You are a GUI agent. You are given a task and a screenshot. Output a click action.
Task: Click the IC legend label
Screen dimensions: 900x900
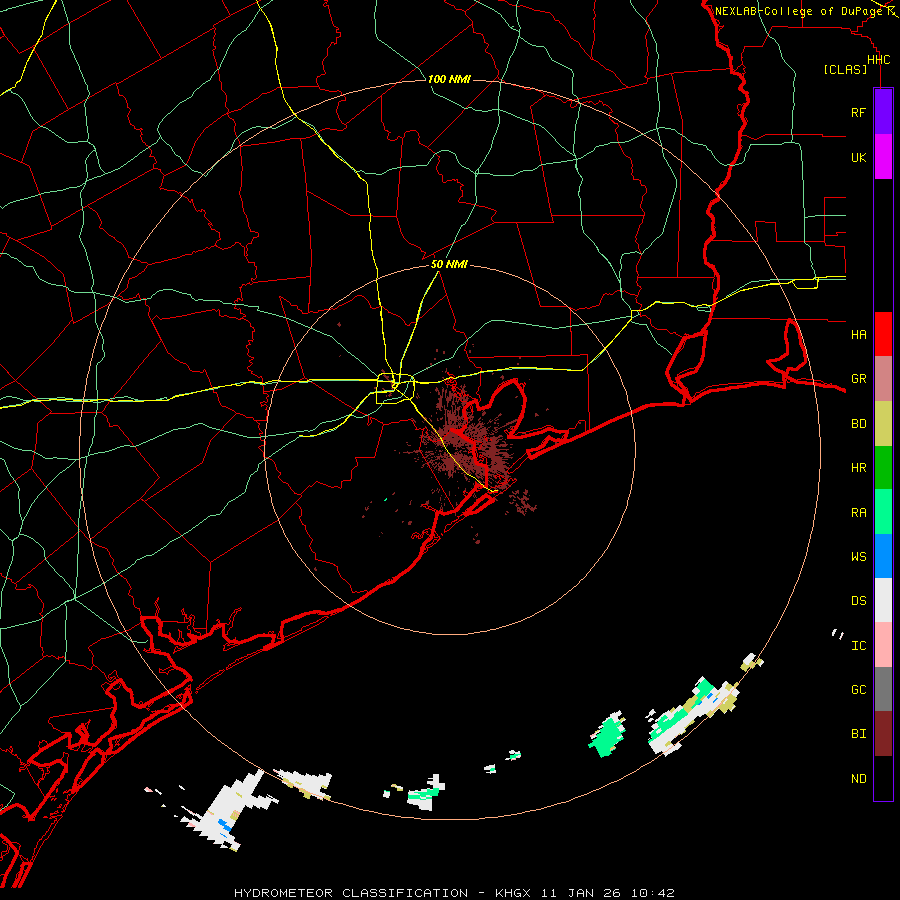pos(858,646)
